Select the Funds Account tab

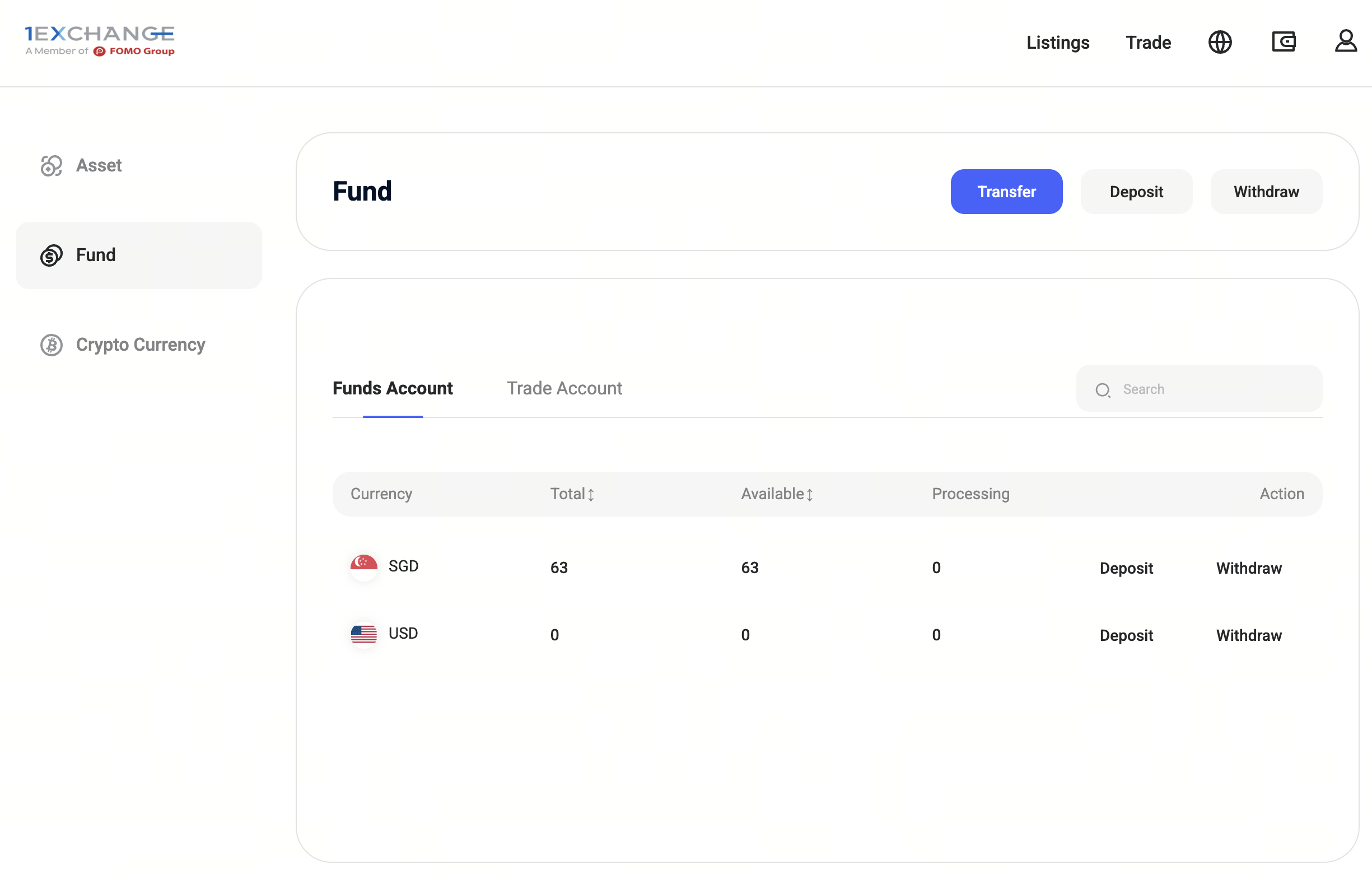click(393, 389)
